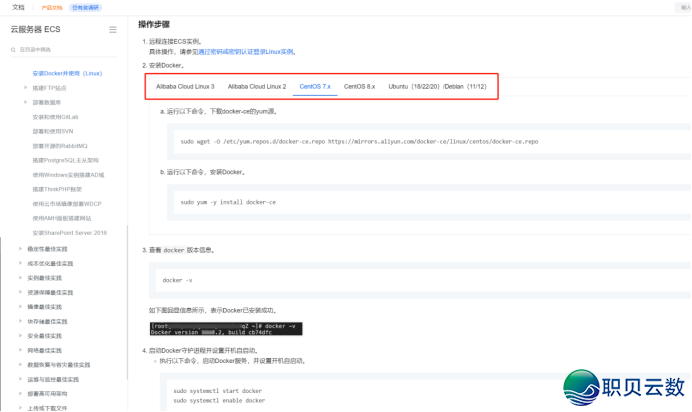Expand 镜像最佳实践 tree arrow
The height and width of the screenshot is (412, 692).
coord(20,307)
